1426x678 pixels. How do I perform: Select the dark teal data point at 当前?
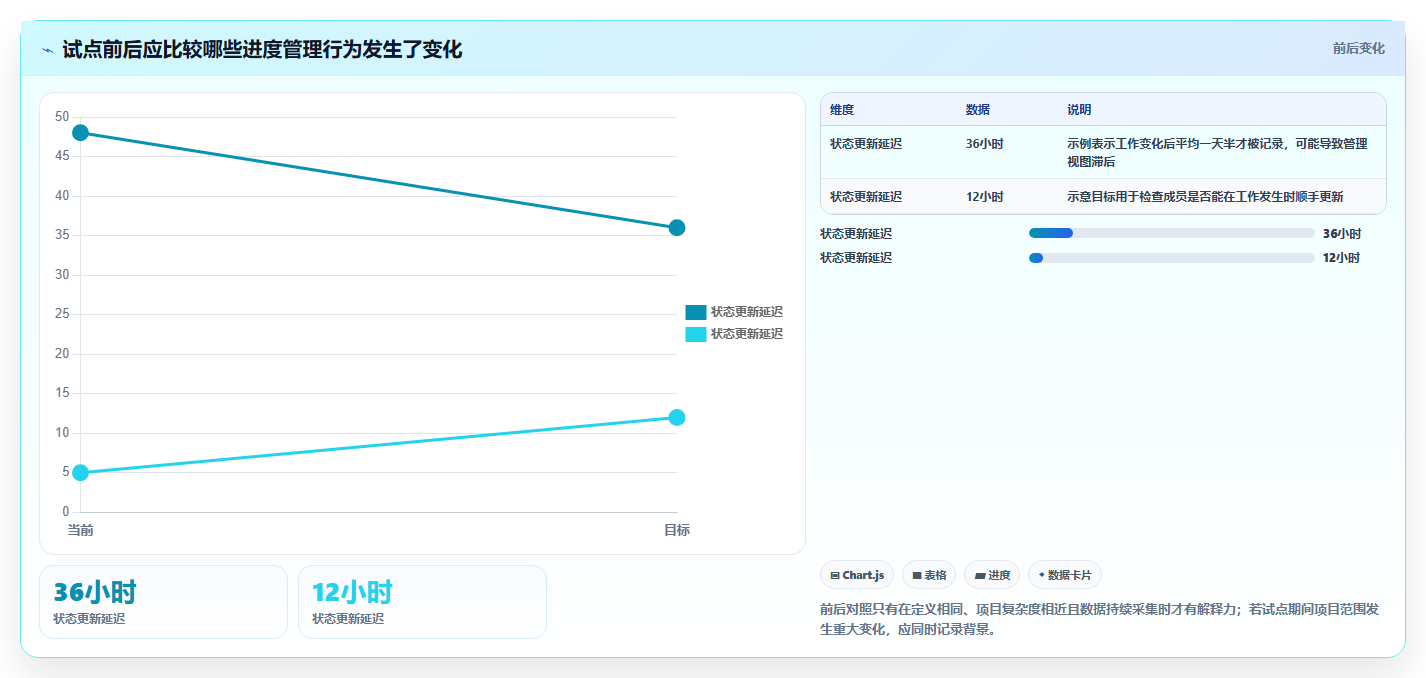coord(81,133)
